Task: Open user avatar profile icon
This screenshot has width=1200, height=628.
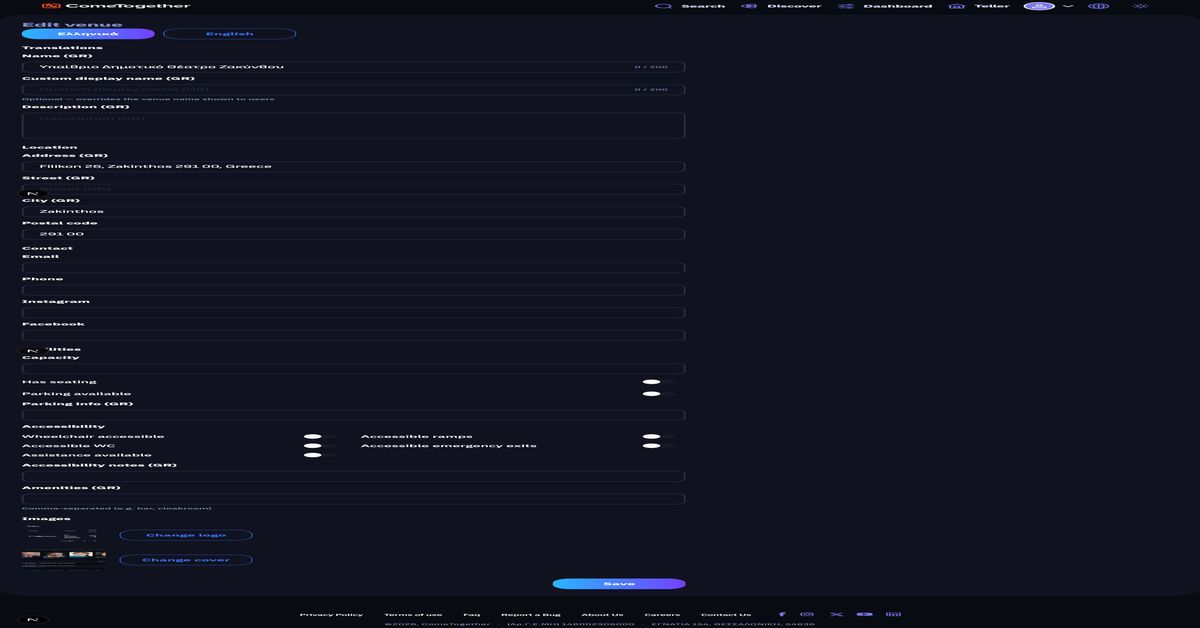Action: click(1039, 6)
